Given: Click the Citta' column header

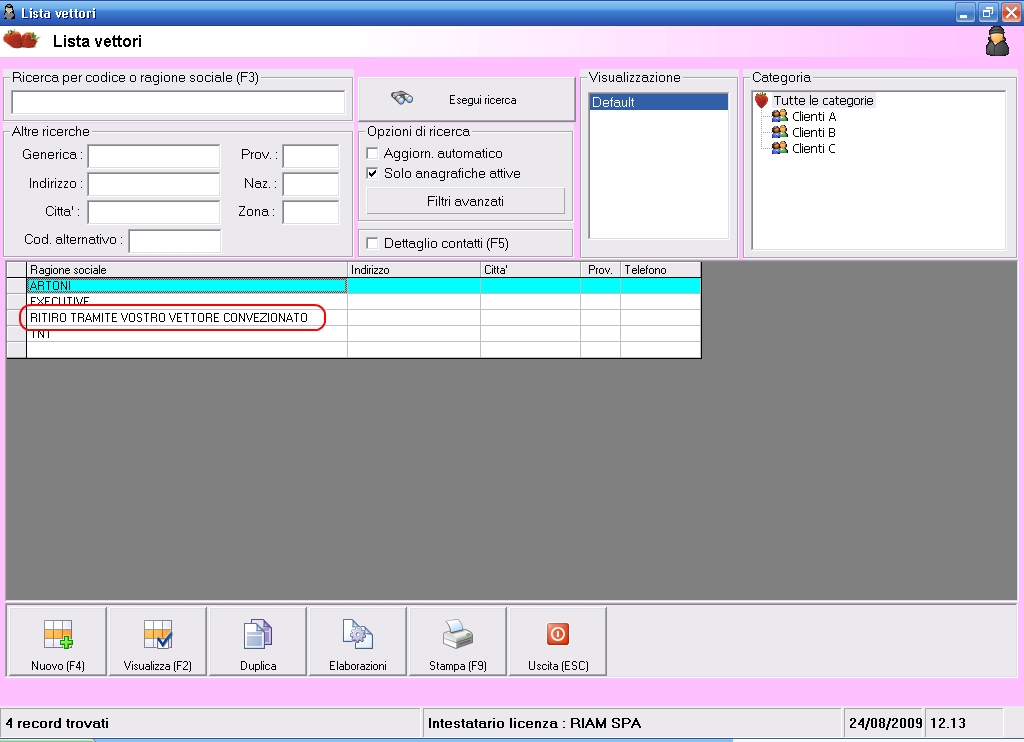Looking at the screenshot, I should [x=530, y=270].
